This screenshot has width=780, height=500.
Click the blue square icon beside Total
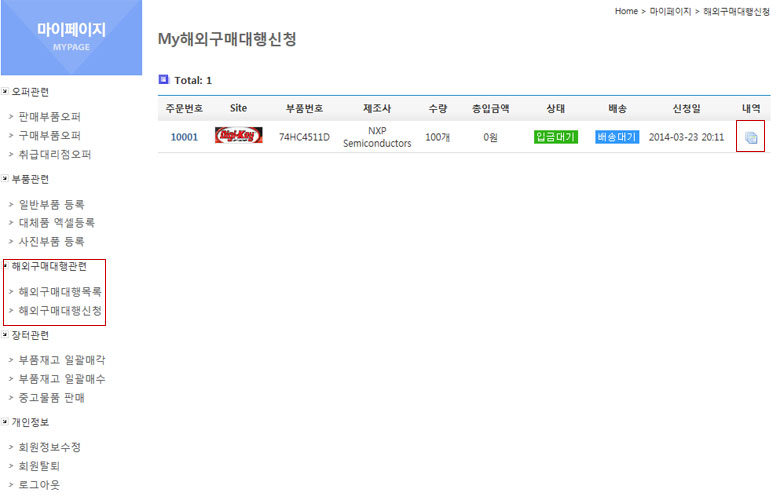click(x=163, y=79)
